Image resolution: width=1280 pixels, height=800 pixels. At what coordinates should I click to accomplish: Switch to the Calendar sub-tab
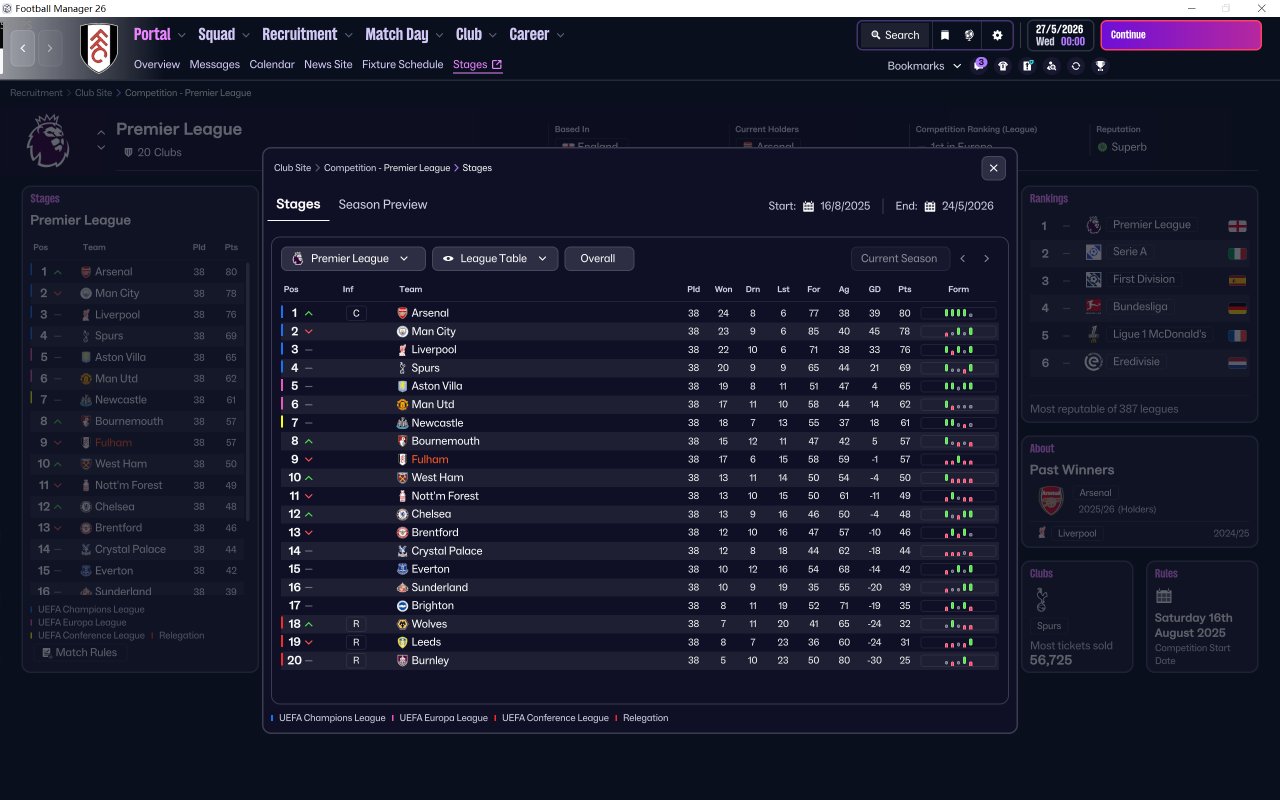coord(272,64)
